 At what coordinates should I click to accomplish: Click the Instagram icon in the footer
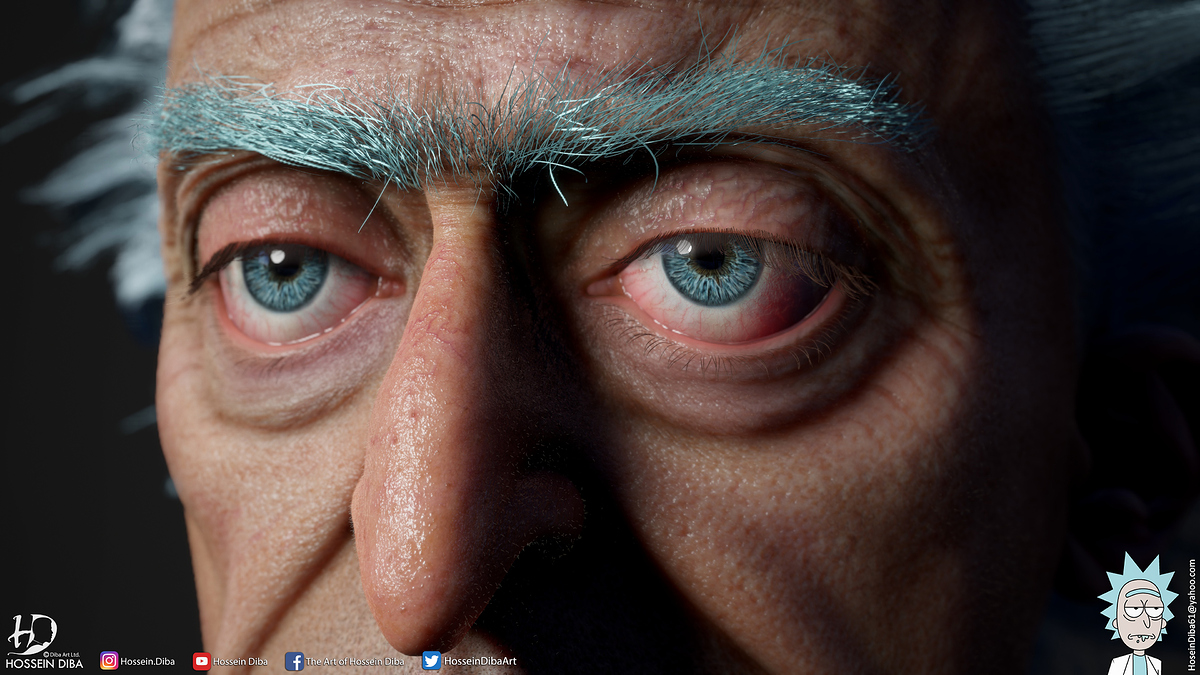[x=109, y=661]
